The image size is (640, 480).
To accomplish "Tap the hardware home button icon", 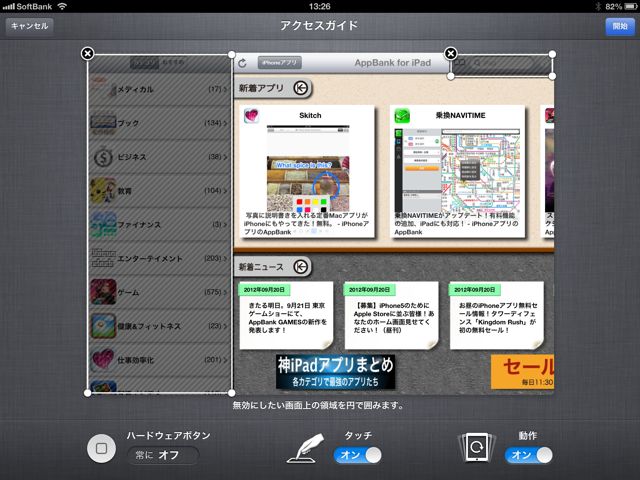I will point(101,449).
